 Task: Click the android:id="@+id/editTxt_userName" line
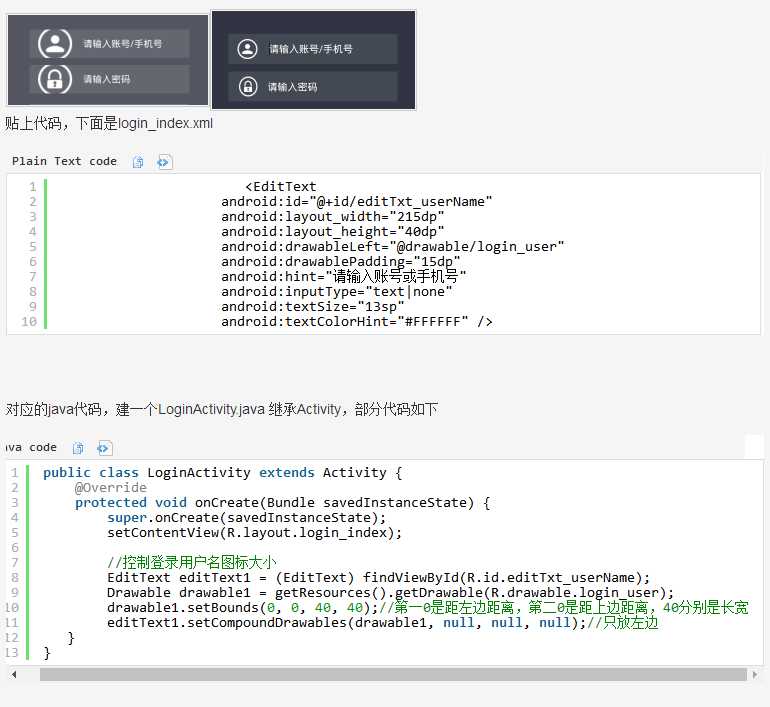coord(357,201)
